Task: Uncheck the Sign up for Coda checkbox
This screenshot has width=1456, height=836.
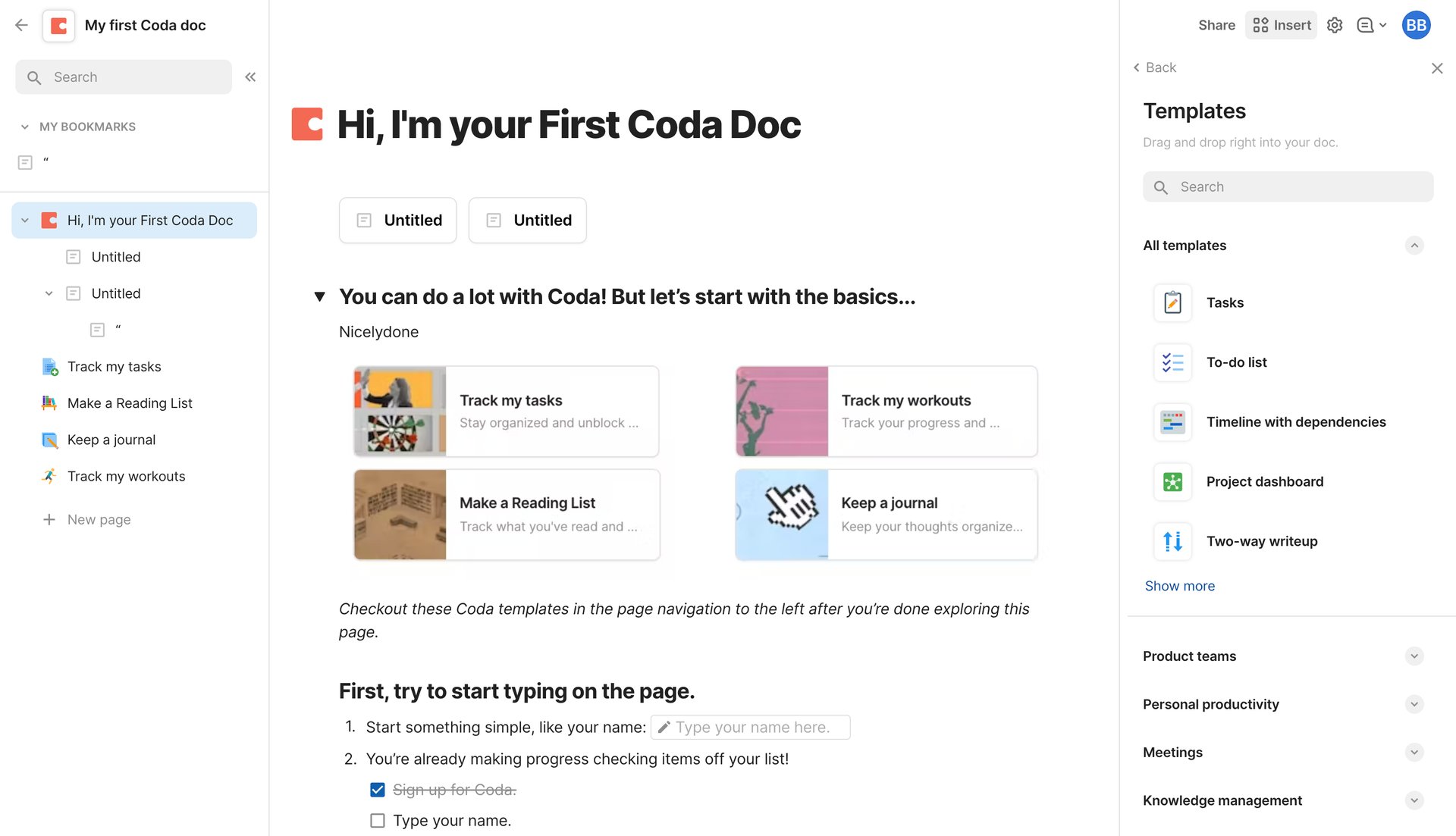Action: pos(377,789)
